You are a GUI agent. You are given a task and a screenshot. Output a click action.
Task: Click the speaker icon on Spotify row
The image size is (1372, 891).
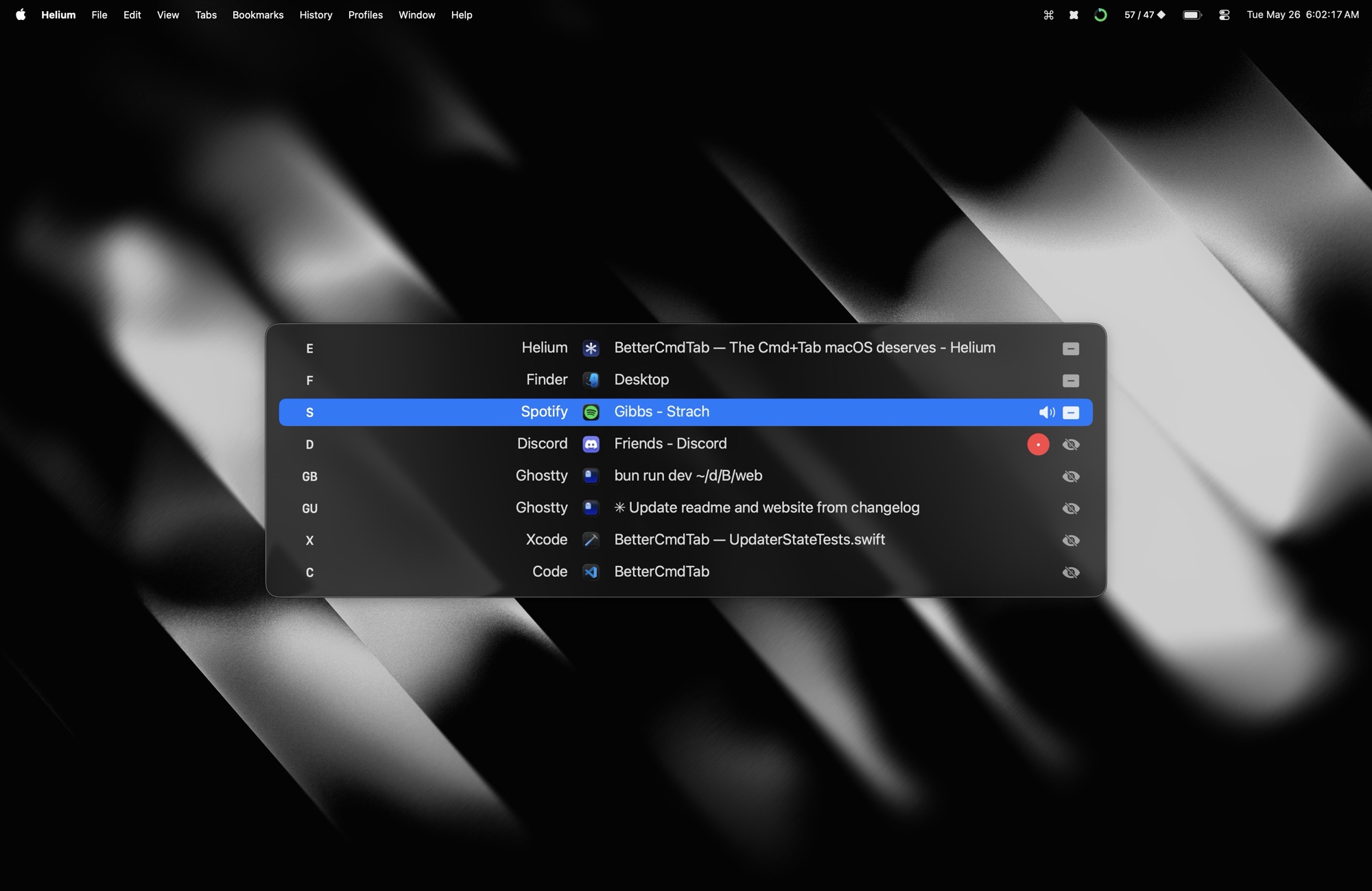[x=1047, y=412]
